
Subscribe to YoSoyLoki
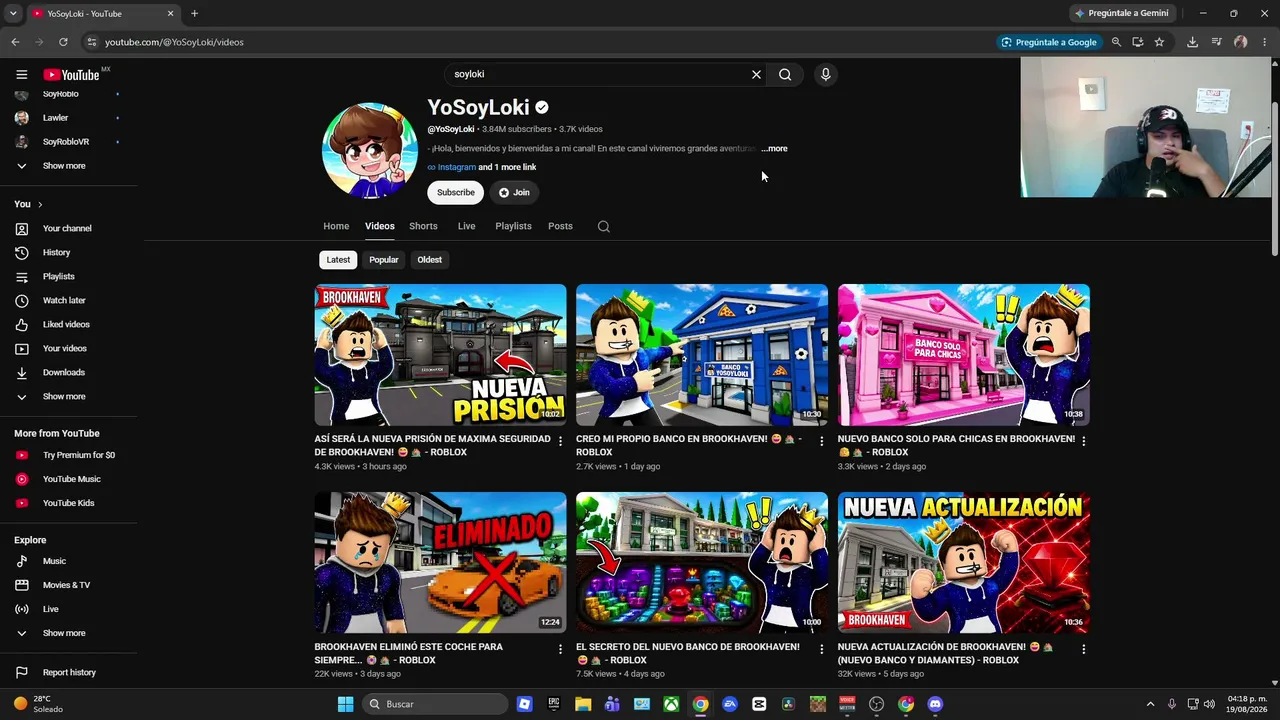click(x=456, y=192)
